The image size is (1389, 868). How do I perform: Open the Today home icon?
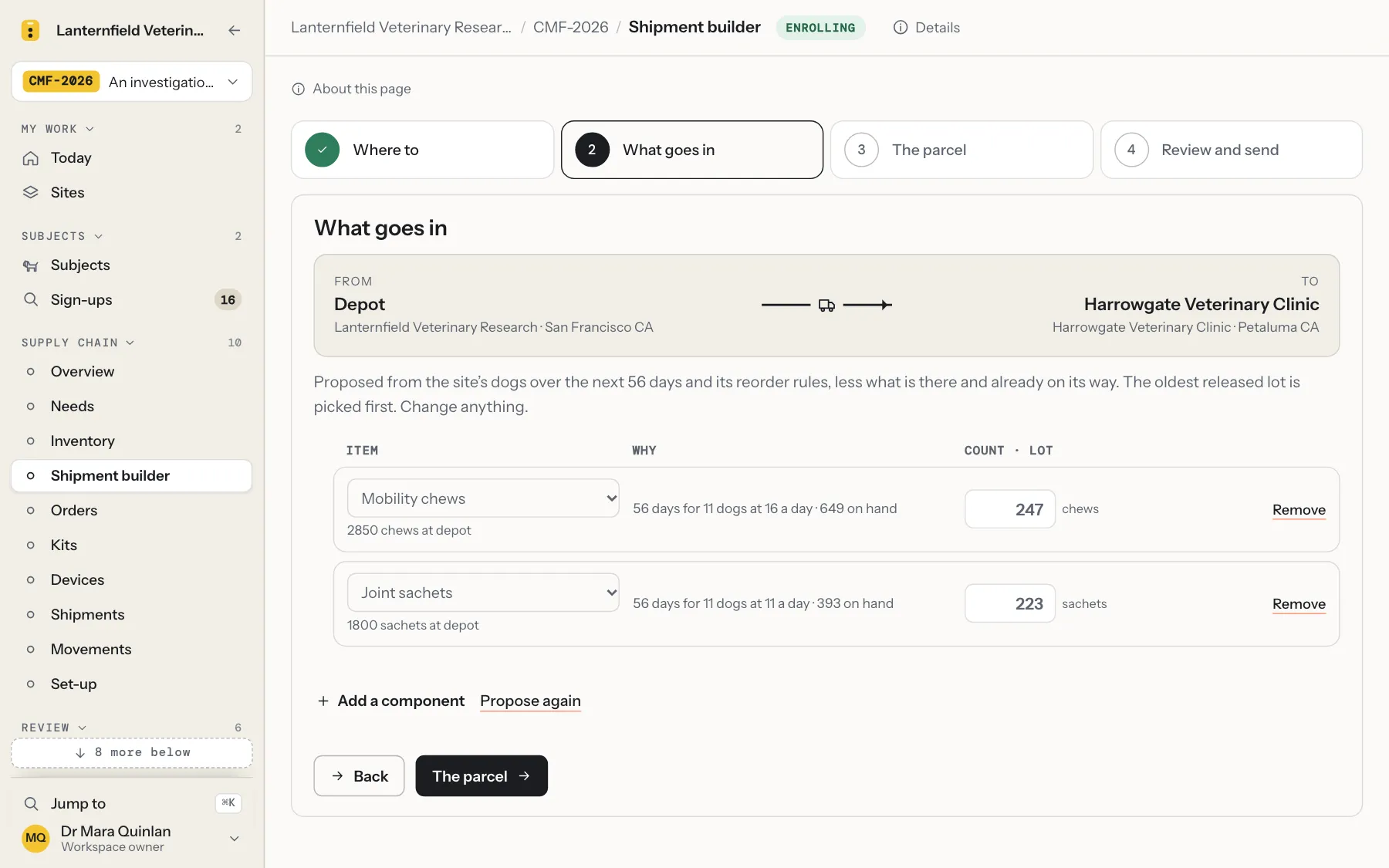[x=31, y=158]
